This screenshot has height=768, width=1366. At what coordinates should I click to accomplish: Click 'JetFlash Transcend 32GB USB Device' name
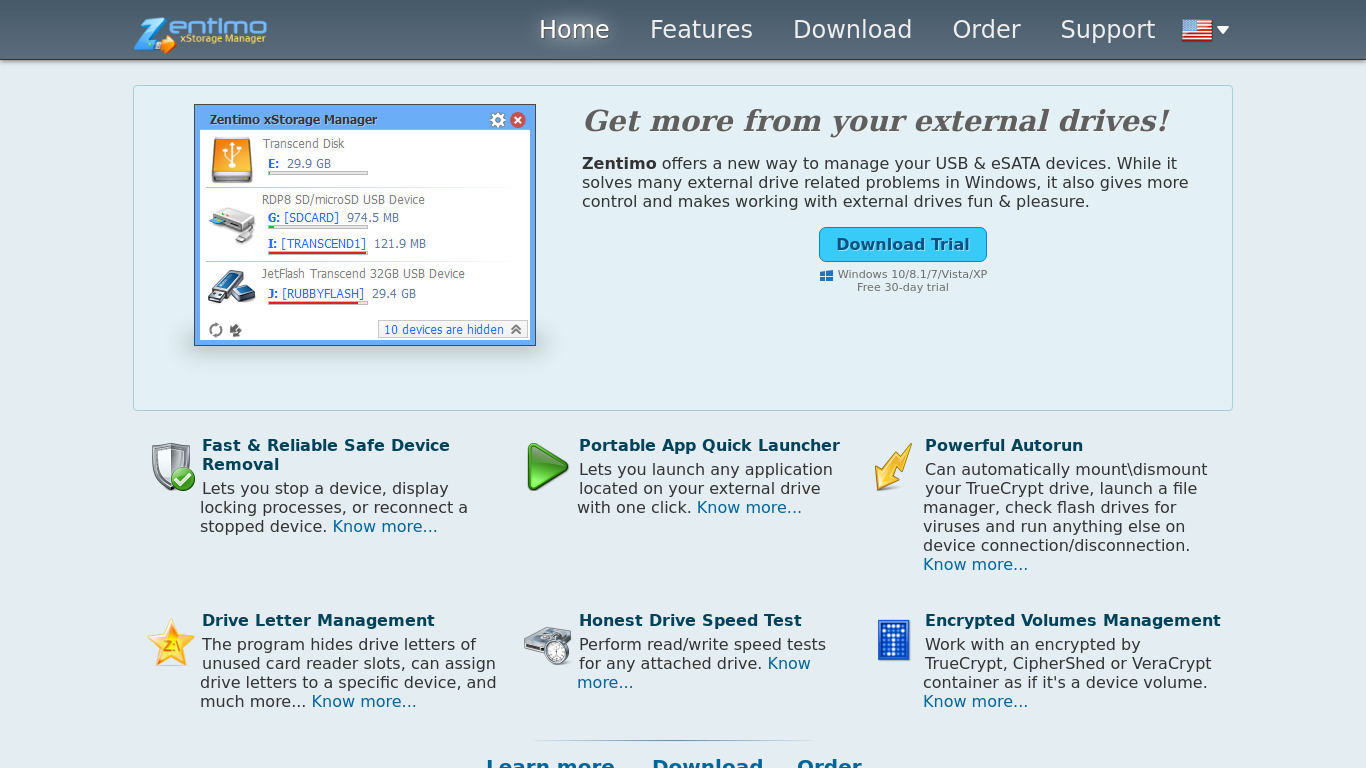click(x=363, y=274)
